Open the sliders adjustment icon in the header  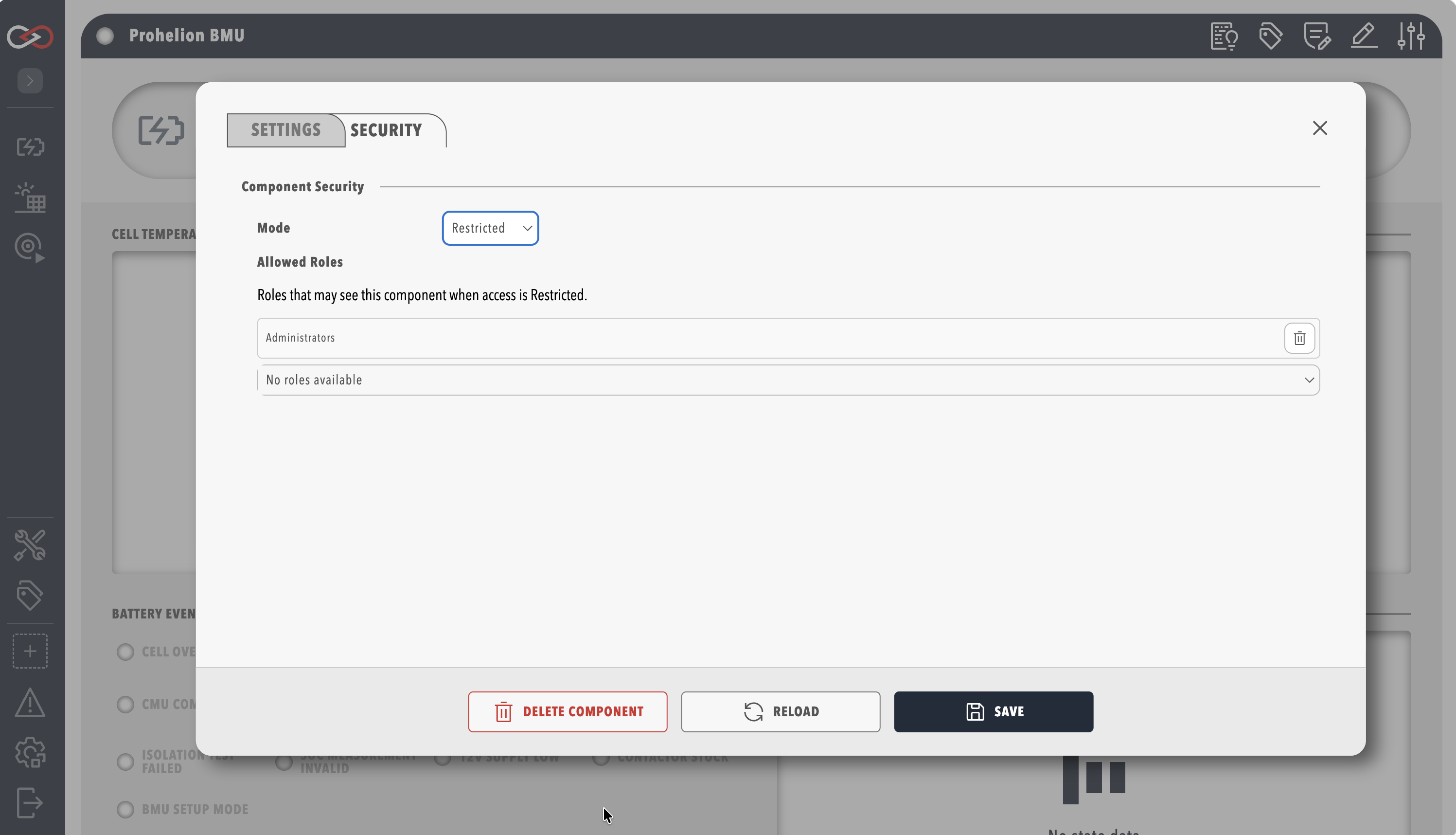(x=1411, y=36)
